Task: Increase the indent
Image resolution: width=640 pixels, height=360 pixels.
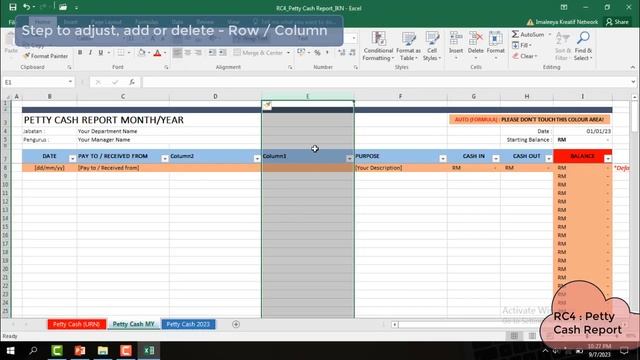Action: coord(222,53)
